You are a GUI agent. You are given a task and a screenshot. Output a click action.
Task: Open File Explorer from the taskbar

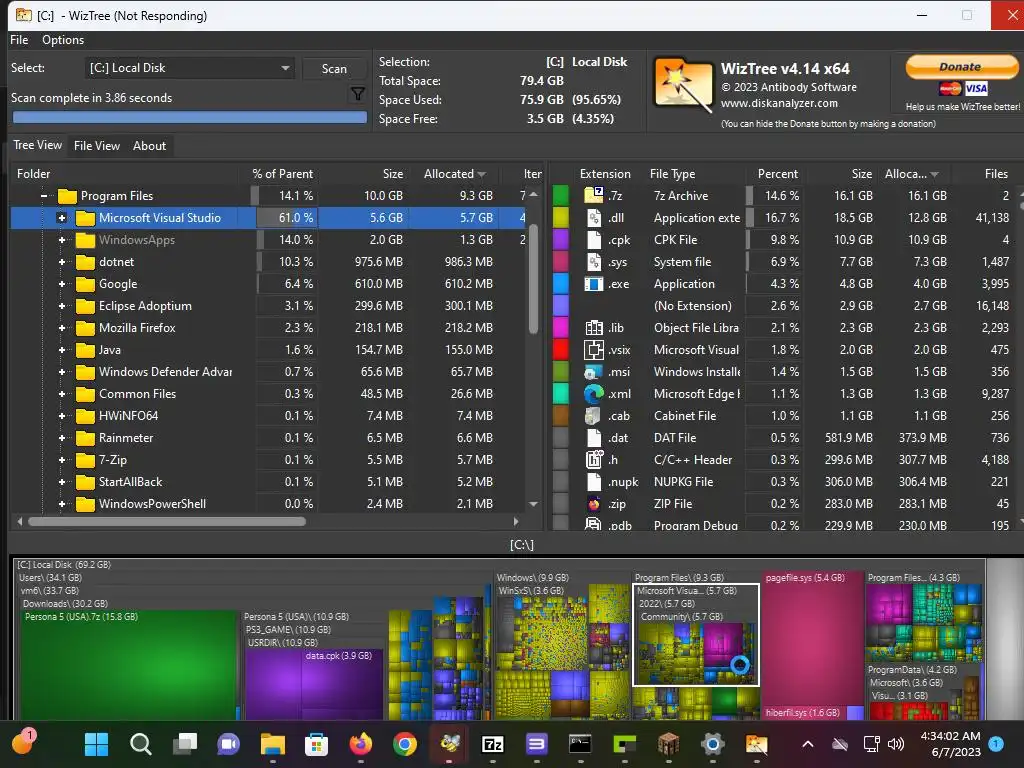point(272,744)
